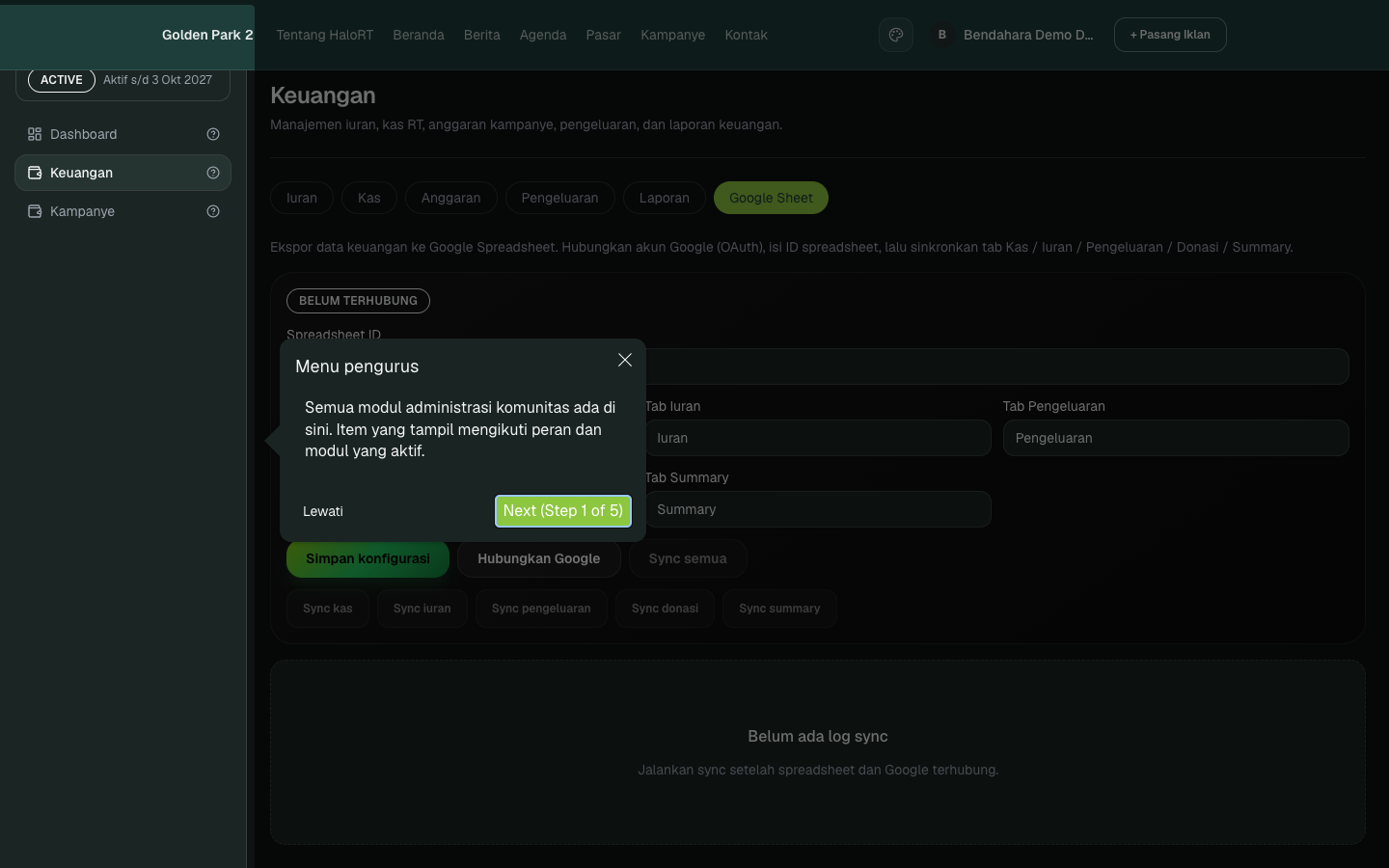Open Tentang HaloRT nav link

325,35
